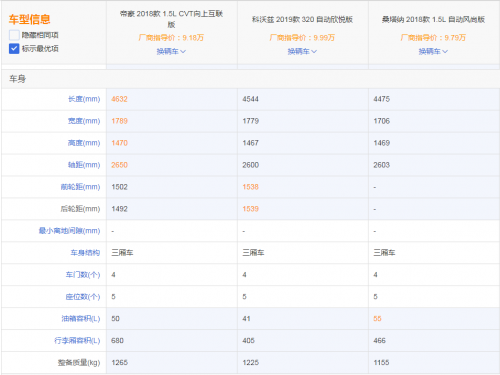Click the 车型信息 heading
This screenshot has height=375, width=500.
[29, 19]
